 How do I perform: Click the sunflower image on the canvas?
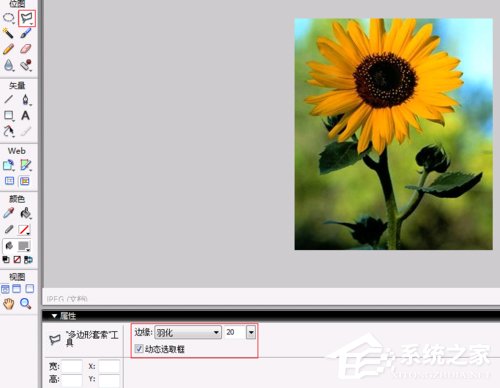393,134
